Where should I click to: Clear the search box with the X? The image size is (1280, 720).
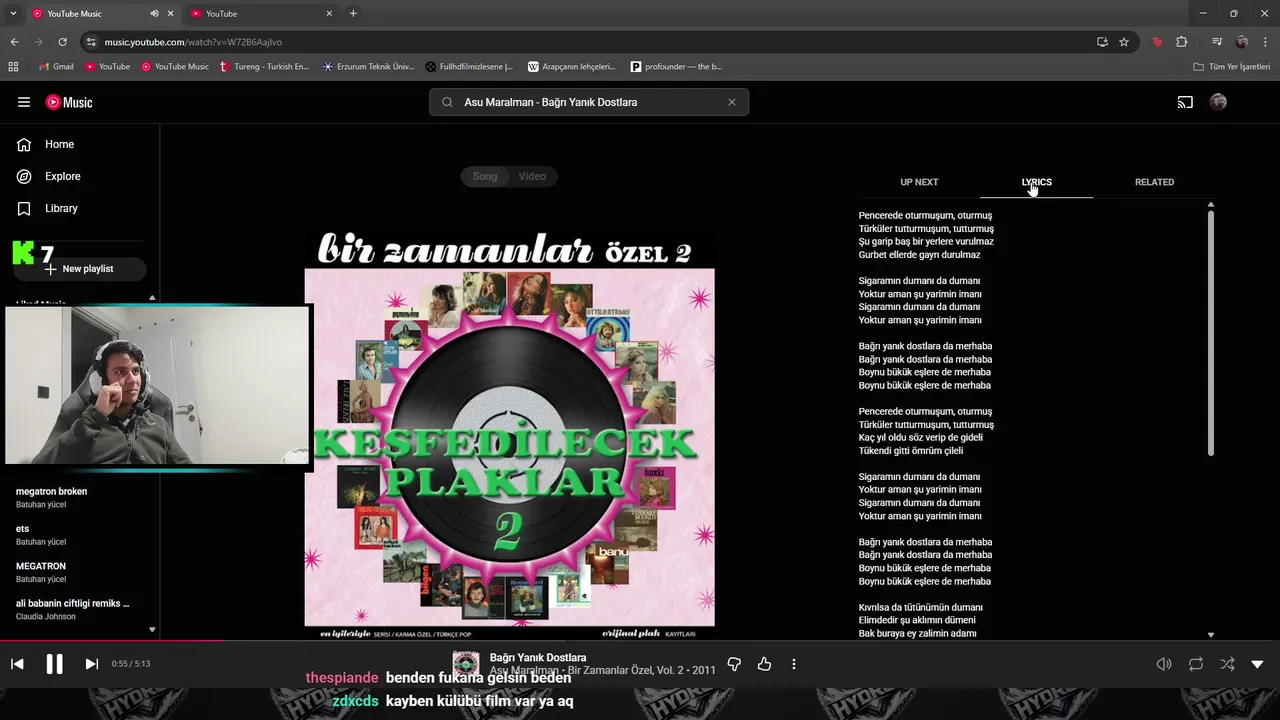click(732, 102)
